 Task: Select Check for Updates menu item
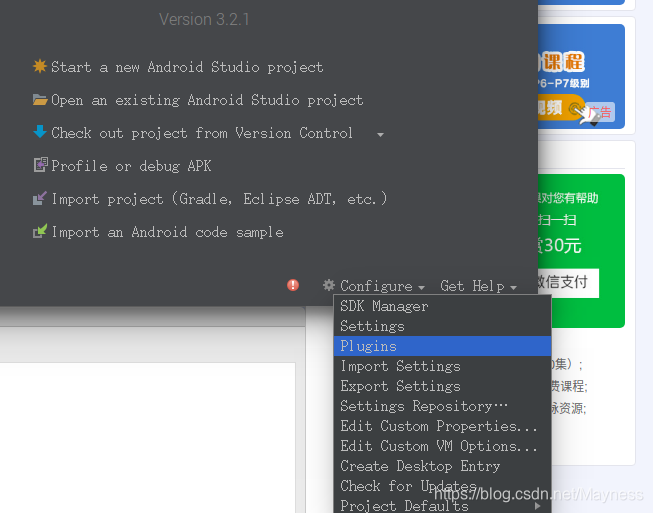click(442, 486)
